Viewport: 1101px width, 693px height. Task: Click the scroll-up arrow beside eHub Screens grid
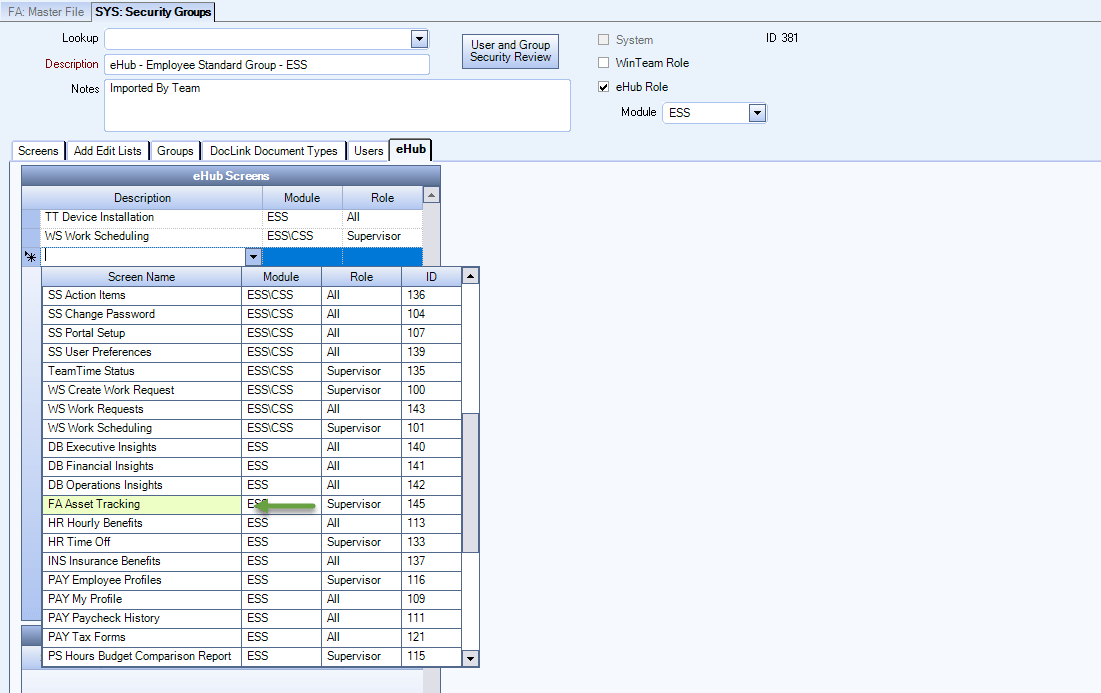point(431,194)
